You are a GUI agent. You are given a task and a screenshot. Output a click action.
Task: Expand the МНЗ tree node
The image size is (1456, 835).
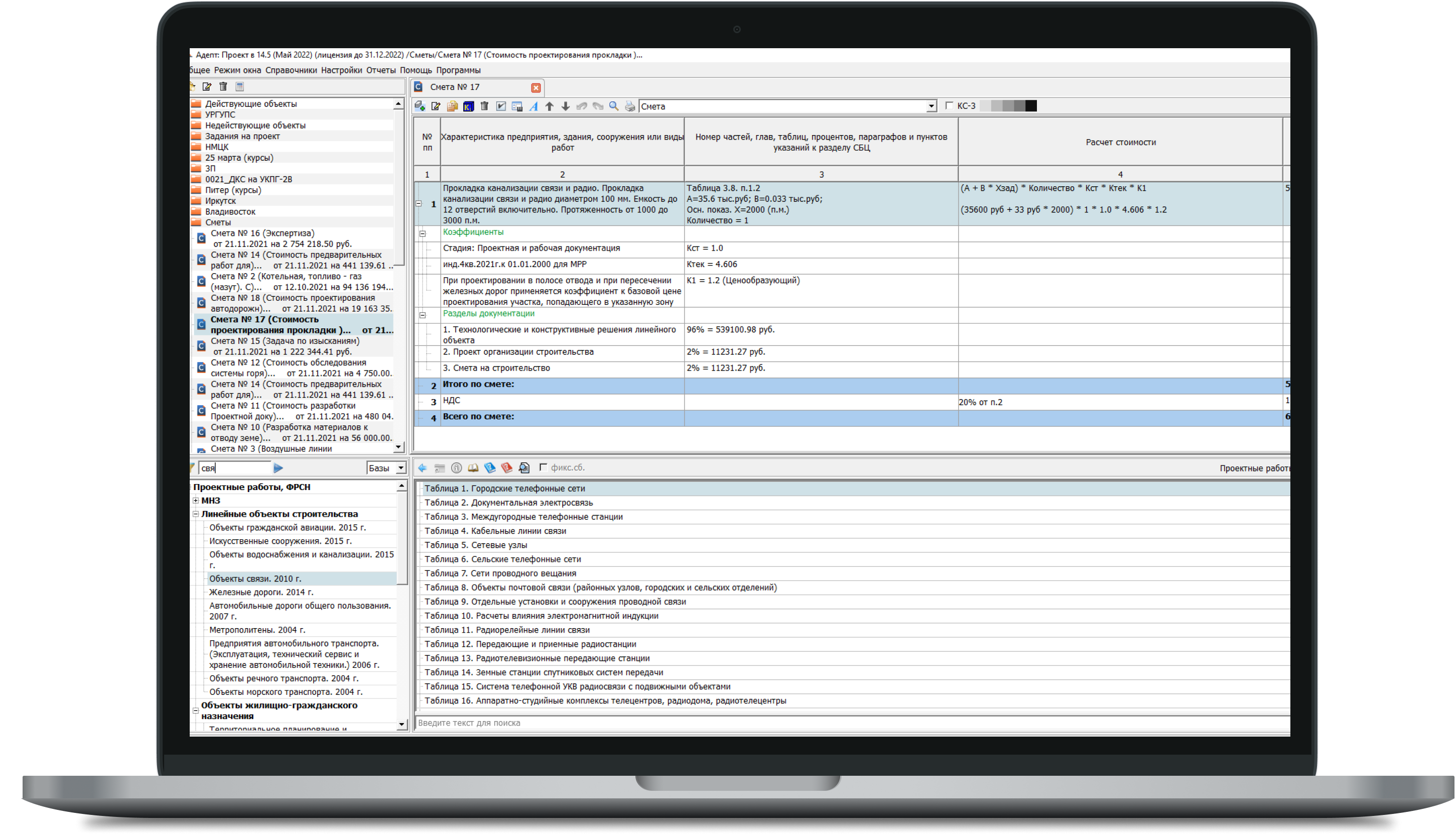coord(196,501)
